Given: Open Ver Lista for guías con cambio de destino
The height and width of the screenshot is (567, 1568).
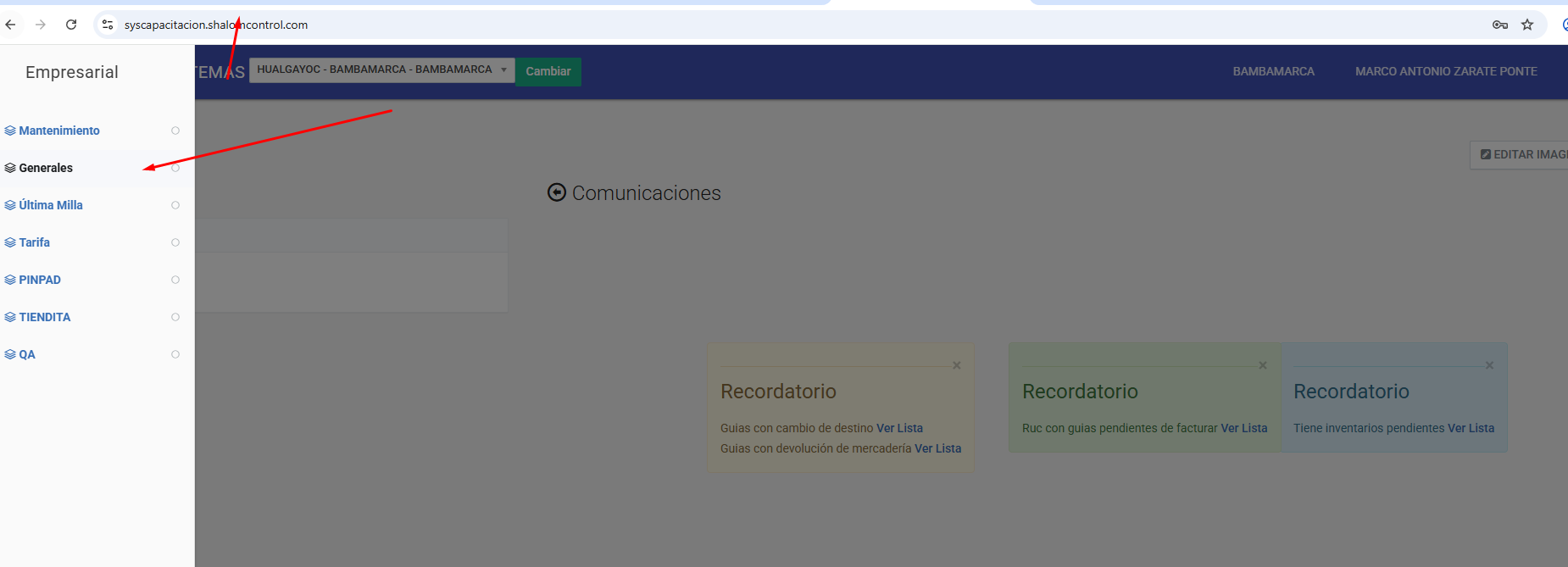Looking at the screenshot, I should (x=899, y=428).
